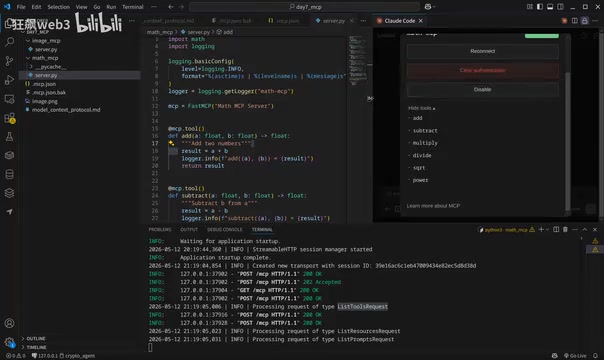604x360 pixels.
Task: Expand the TIMELINE section
Action: tap(34, 347)
